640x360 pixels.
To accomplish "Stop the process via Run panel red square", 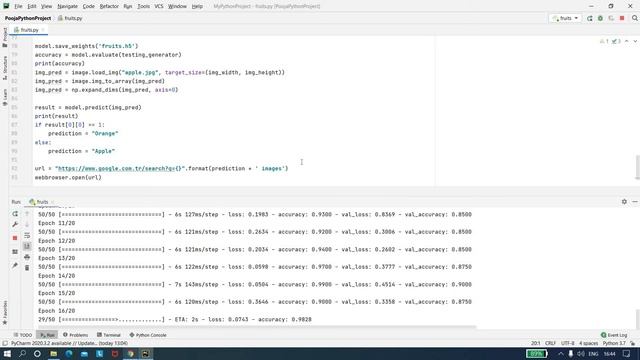I will coord(15,238).
